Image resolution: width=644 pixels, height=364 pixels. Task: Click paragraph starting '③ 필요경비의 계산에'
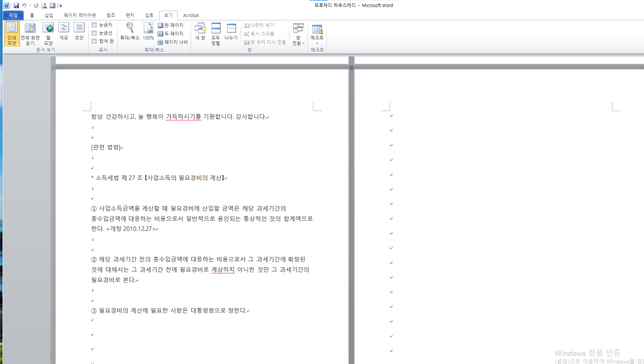pyautogui.click(x=170, y=311)
